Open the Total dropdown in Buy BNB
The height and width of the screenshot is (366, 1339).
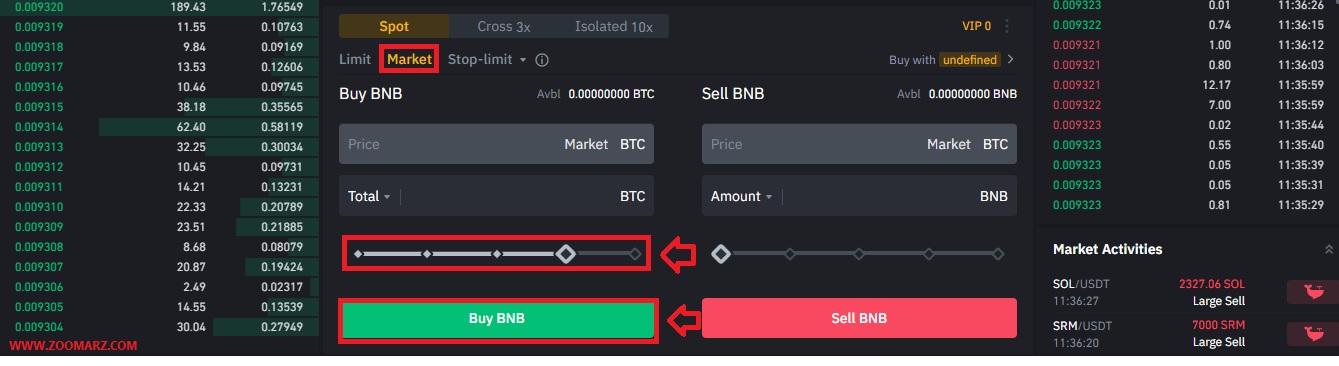tap(369, 196)
